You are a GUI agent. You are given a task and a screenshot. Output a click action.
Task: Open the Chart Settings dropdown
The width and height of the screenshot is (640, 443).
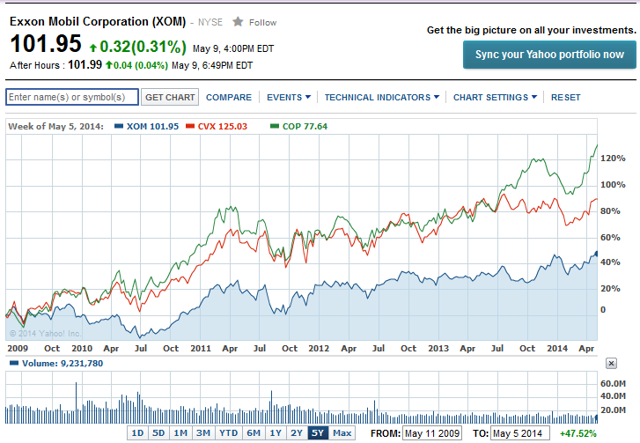(495, 97)
